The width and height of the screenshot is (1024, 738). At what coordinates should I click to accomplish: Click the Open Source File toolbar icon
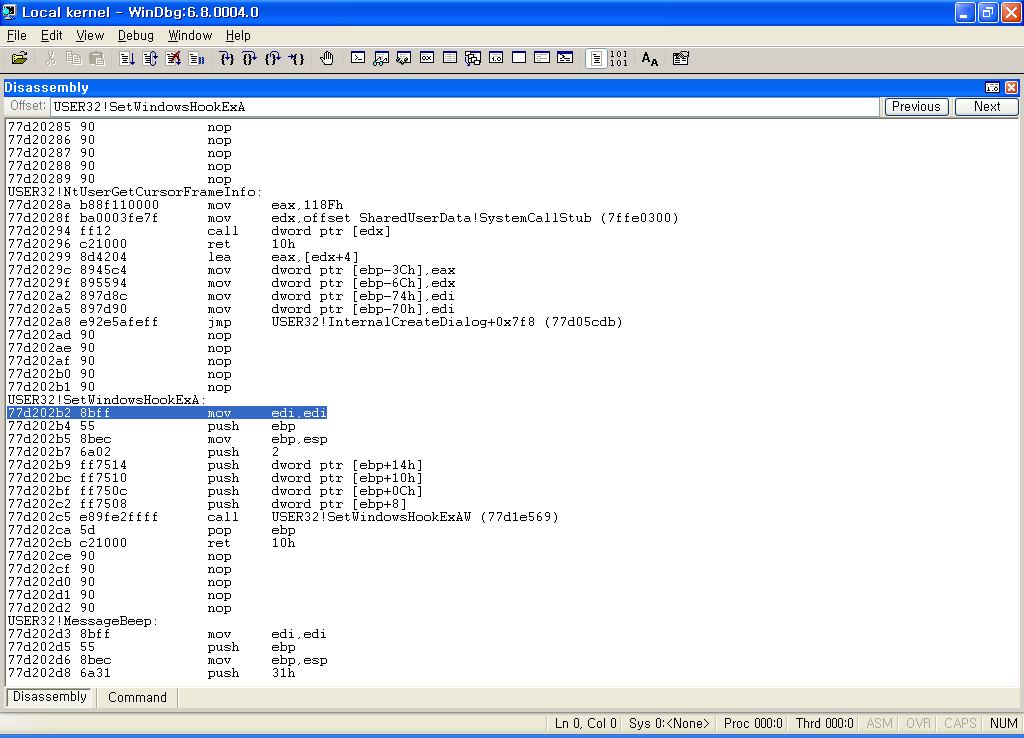[x=20, y=59]
